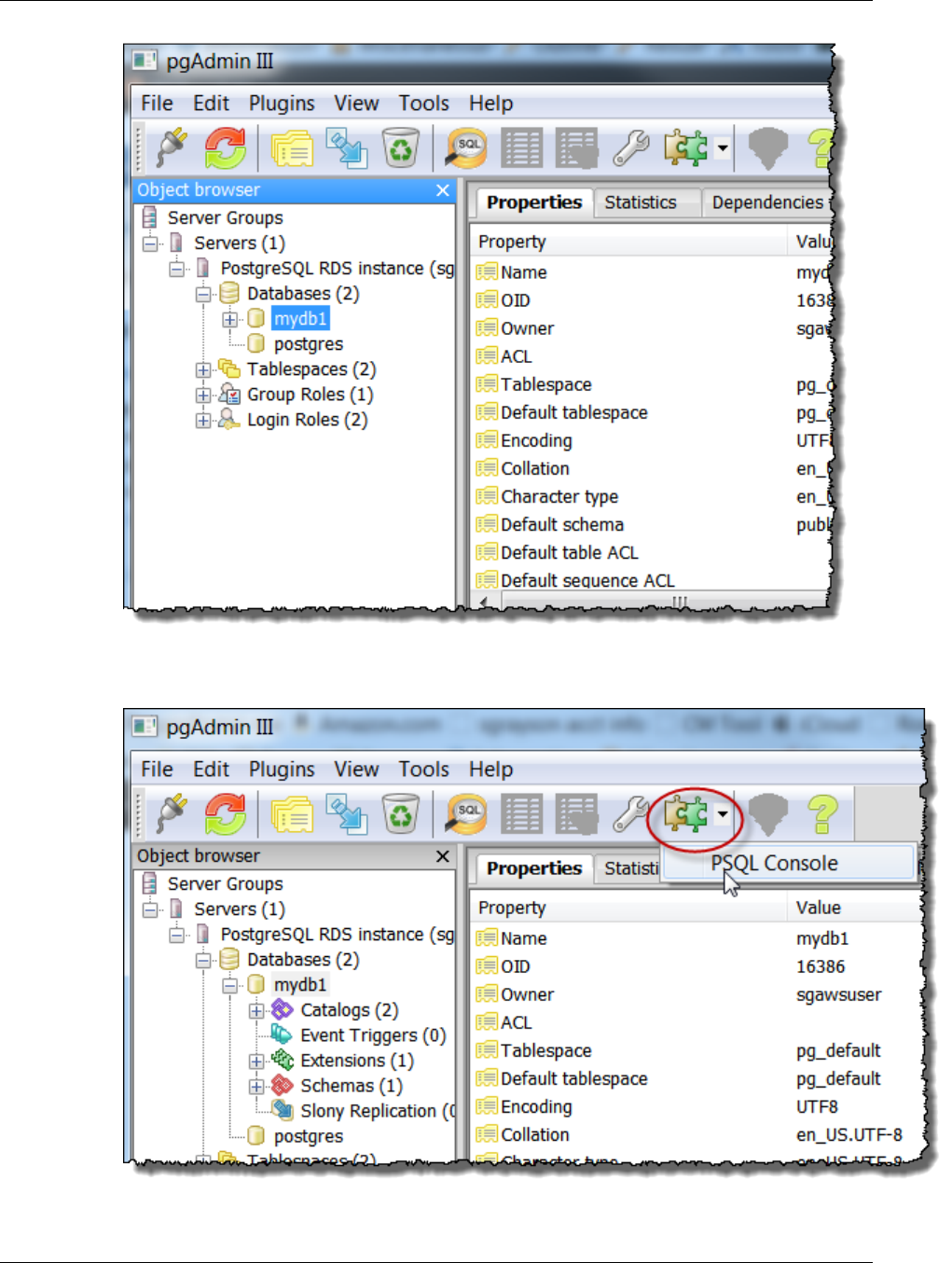Viewport: 952px width, 1263px height.
Task: Click '16386' OID value in bottom window
Action: [x=821, y=966]
